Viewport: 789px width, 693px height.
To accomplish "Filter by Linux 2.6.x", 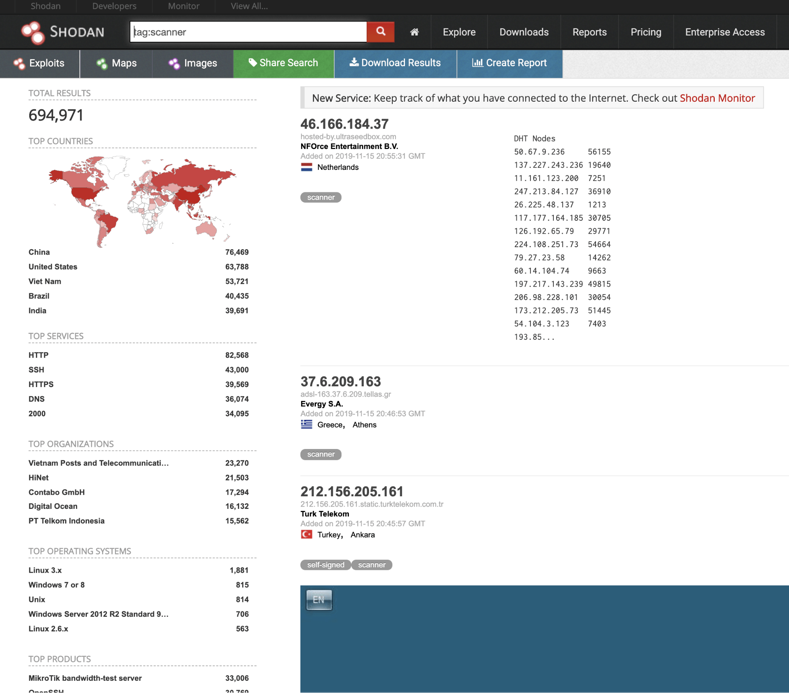I will click(x=48, y=629).
